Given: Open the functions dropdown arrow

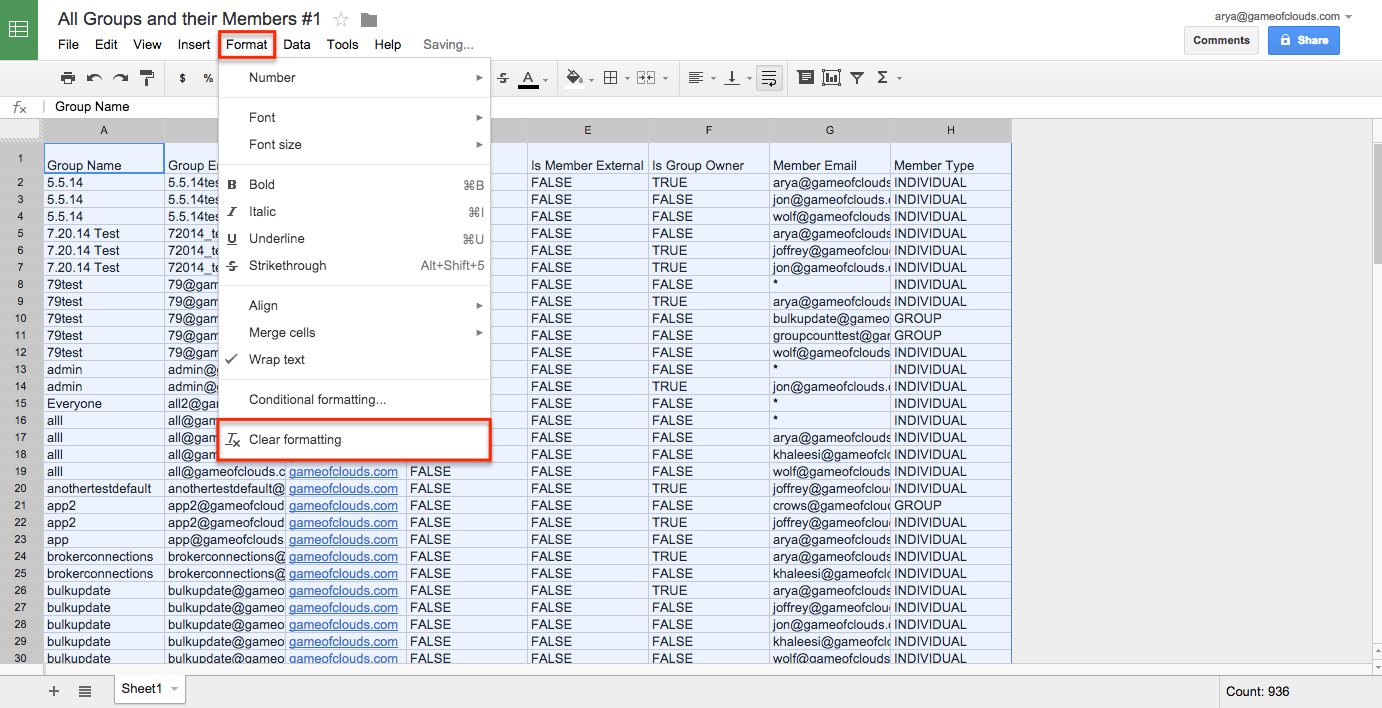Looking at the screenshot, I should 899,78.
